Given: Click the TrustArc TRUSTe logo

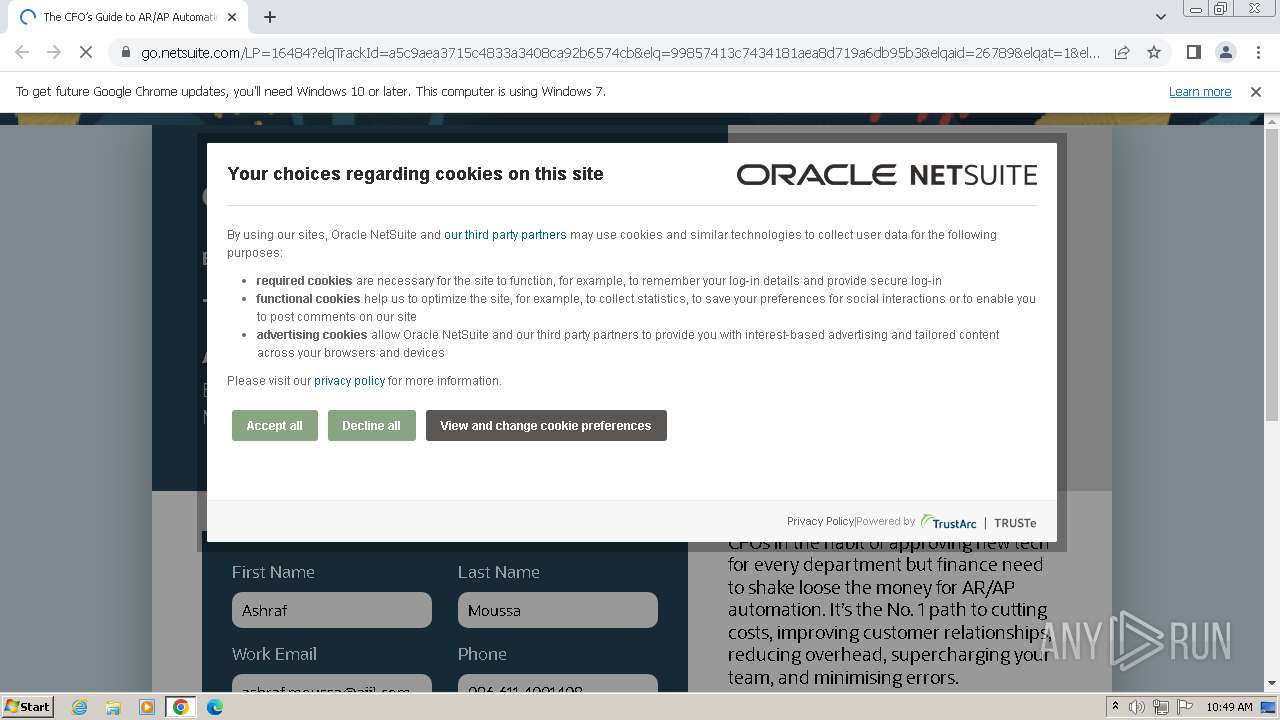Looking at the screenshot, I should pos(978,522).
